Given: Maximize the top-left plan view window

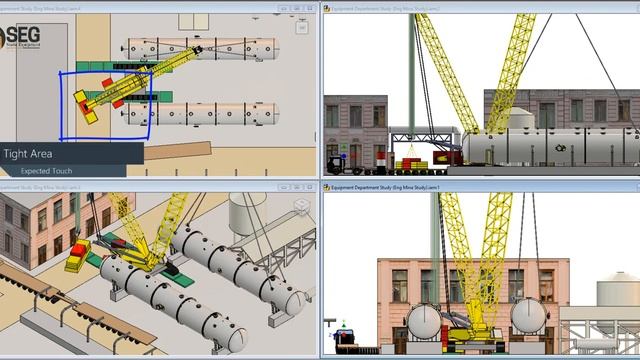Looking at the screenshot, I should coord(297,8).
